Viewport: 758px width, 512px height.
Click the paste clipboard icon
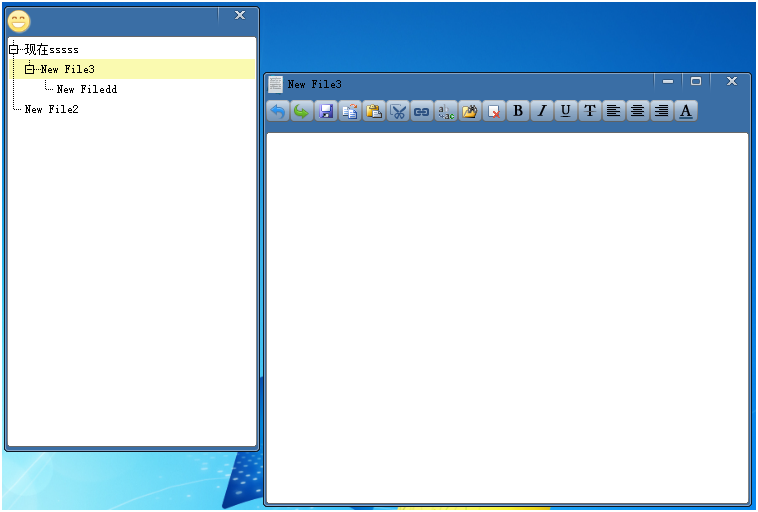374,111
